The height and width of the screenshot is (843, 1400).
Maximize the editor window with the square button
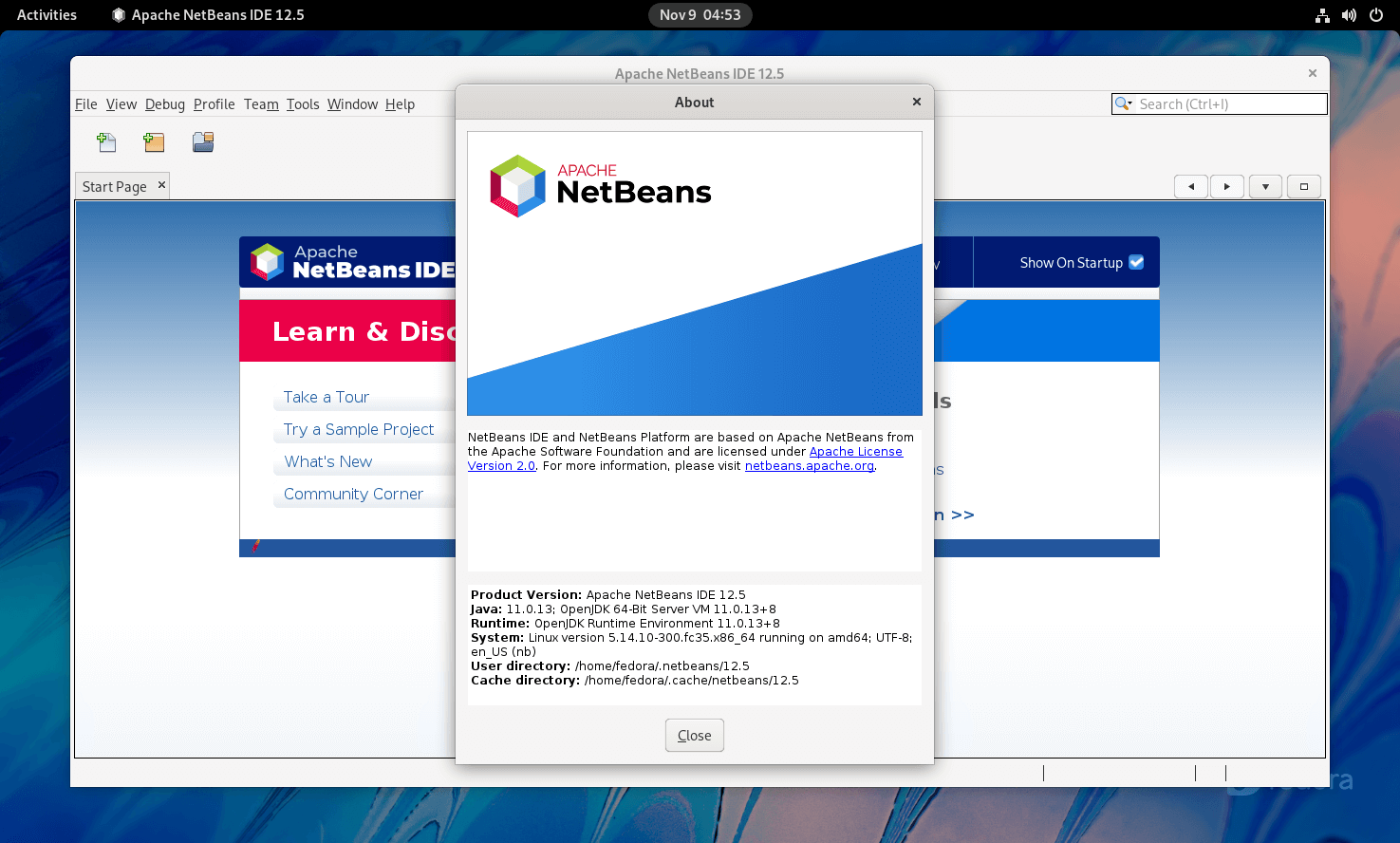(1303, 187)
